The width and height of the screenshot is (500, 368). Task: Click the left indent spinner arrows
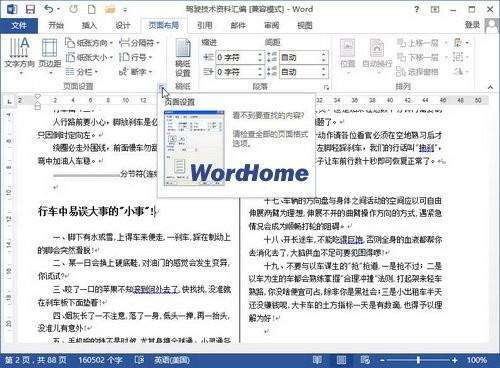click(x=260, y=57)
